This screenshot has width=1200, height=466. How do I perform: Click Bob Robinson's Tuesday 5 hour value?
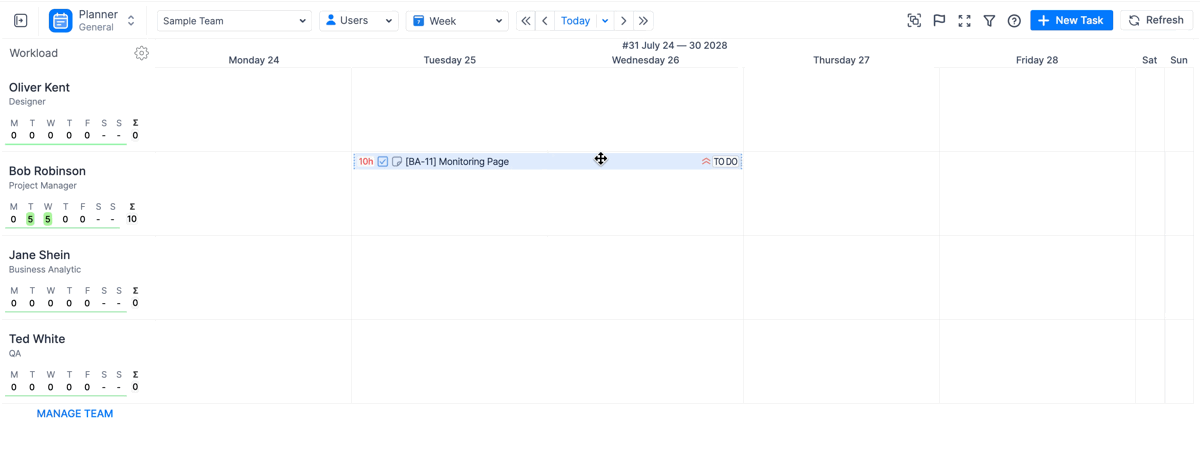tap(30, 219)
